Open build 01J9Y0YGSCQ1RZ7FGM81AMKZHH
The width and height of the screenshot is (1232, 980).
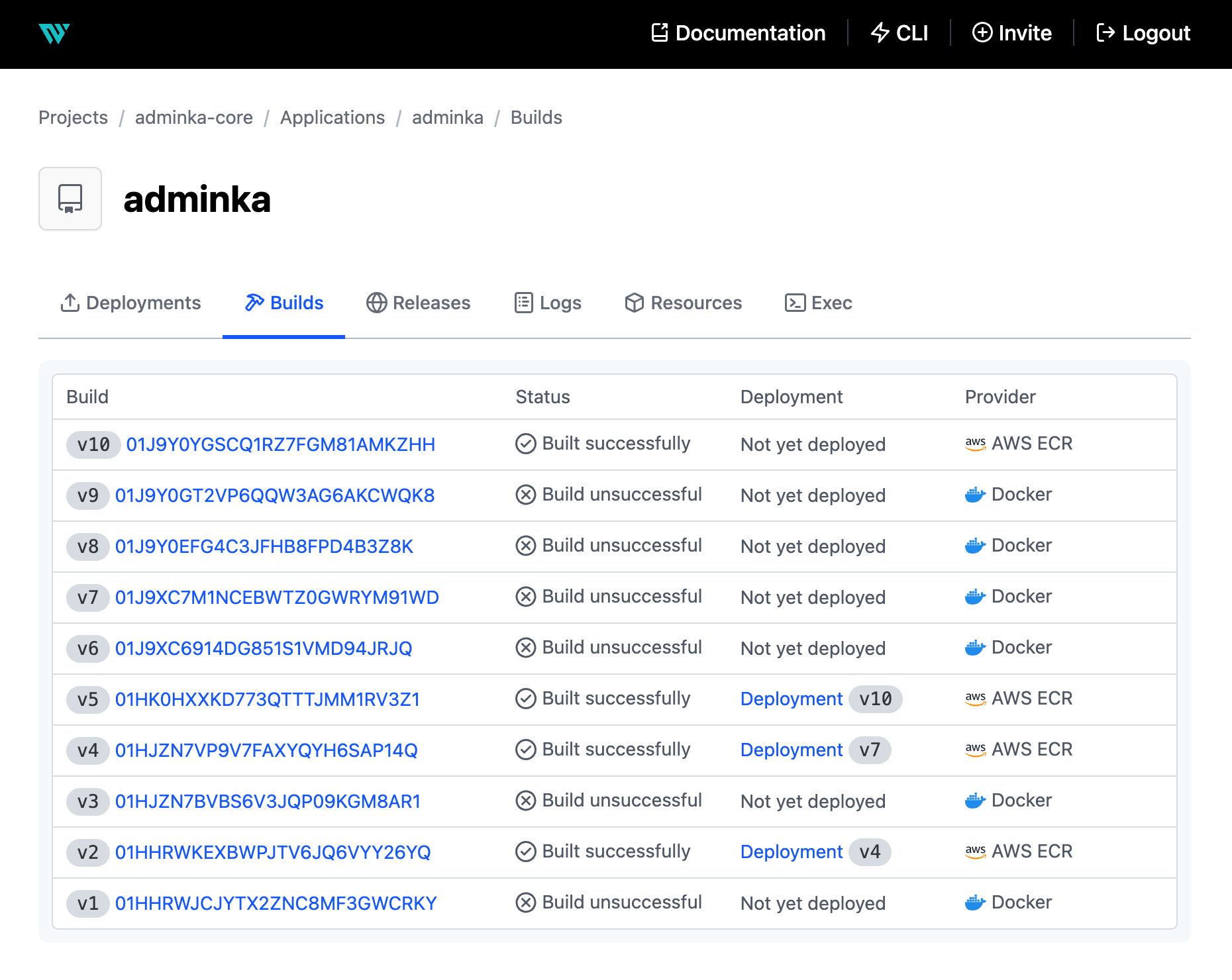click(x=280, y=444)
